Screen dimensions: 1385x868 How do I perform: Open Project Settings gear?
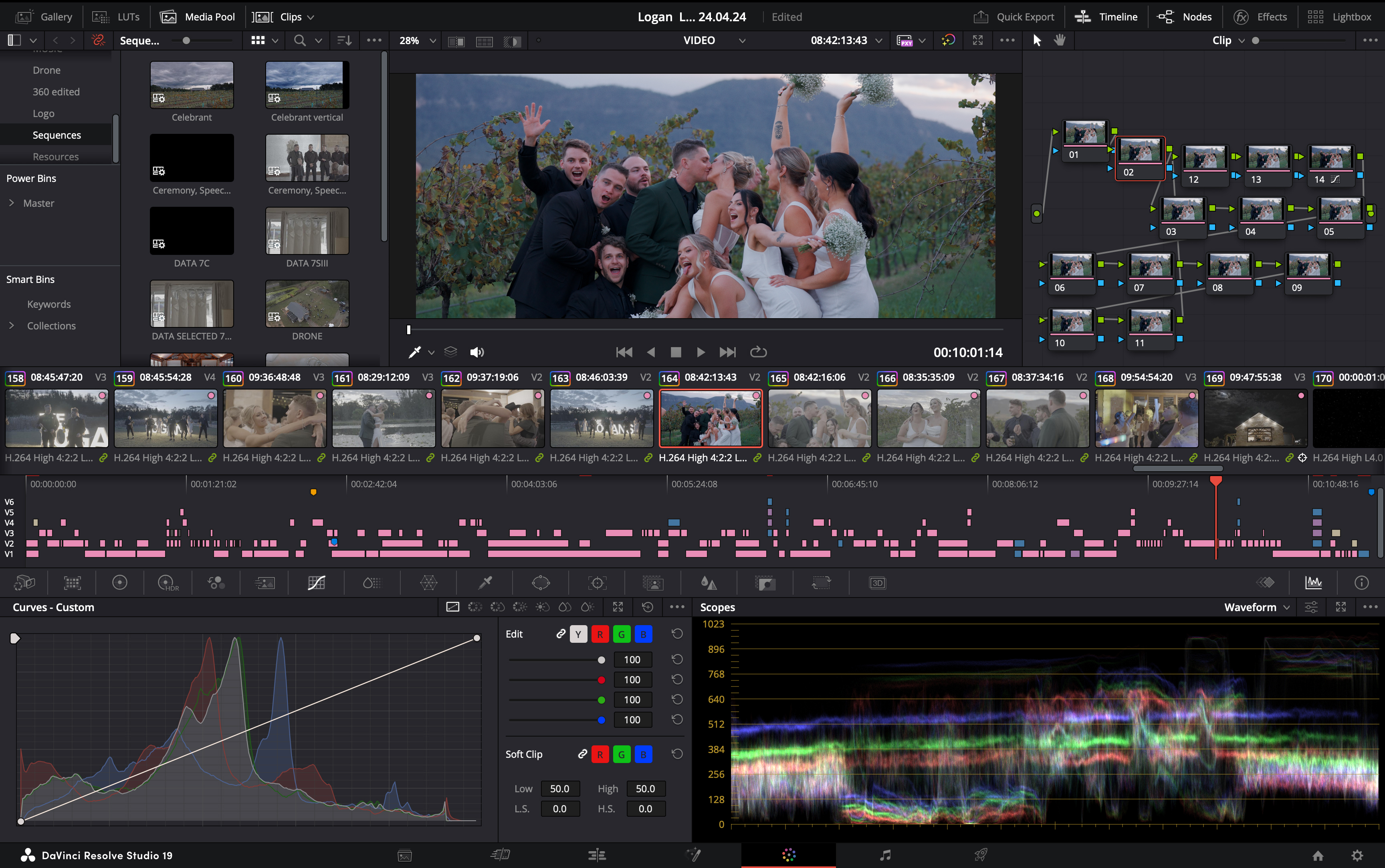point(1357,855)
